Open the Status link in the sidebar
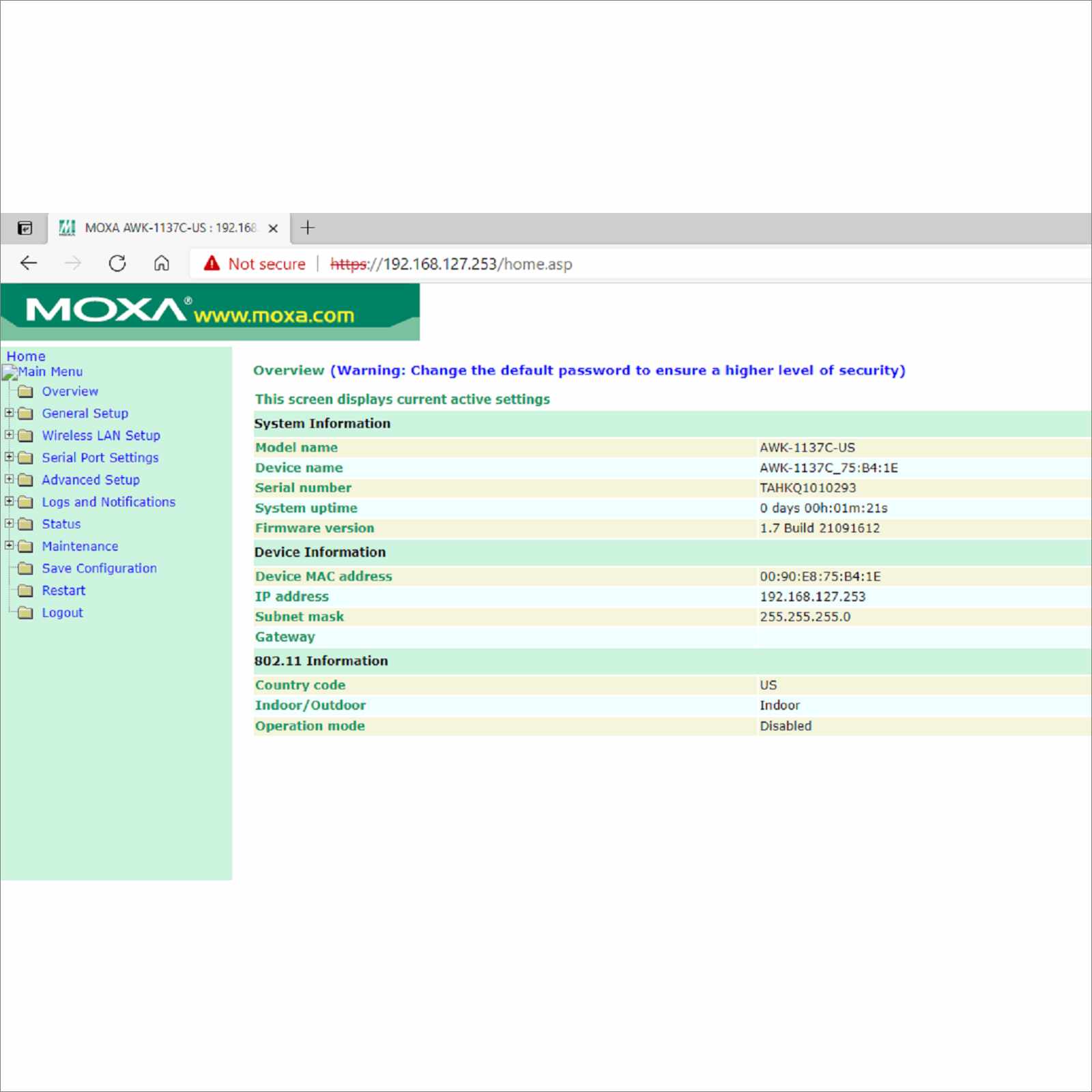 point(61,524)
